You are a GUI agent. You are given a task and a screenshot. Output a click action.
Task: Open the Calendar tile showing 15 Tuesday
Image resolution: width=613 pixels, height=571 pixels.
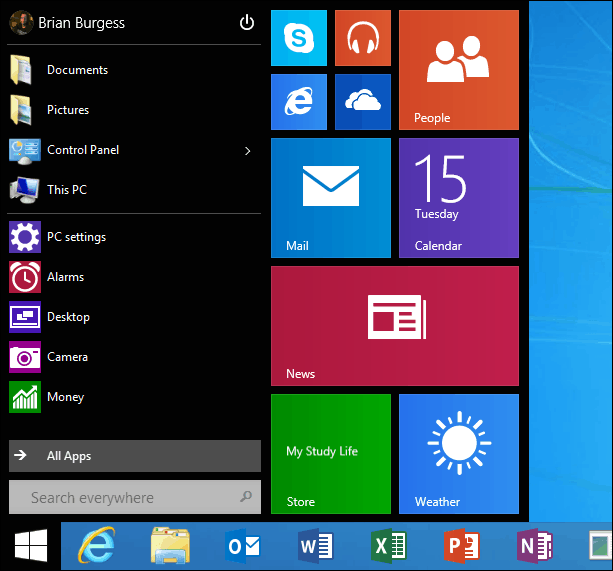pos(459,198)
